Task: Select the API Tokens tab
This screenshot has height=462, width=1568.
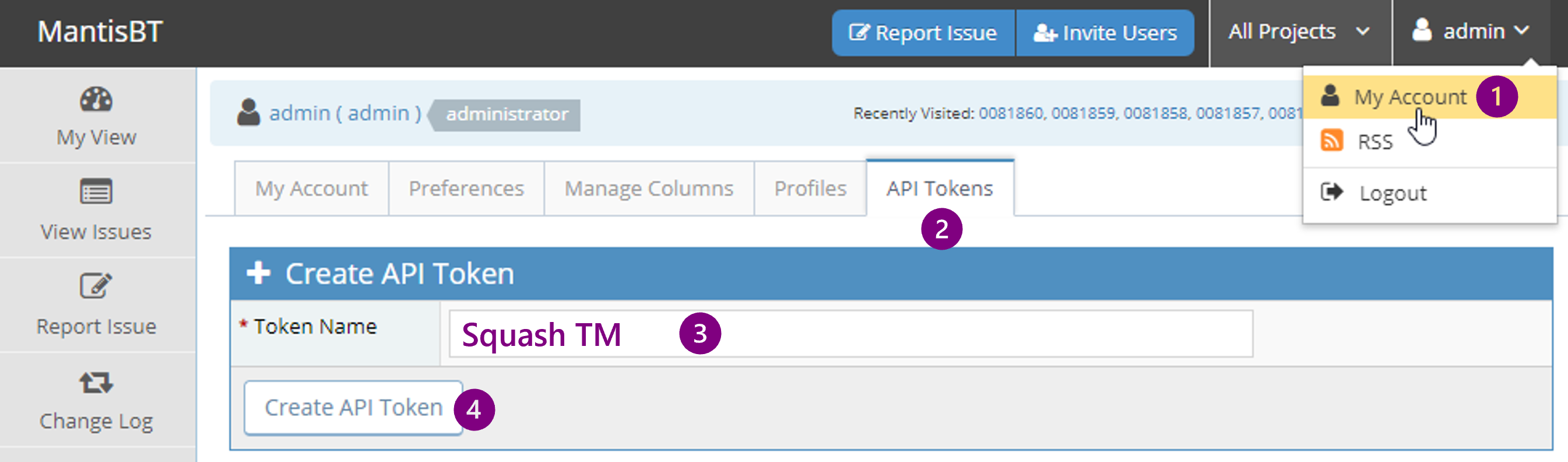Action: tap(939, 189)
